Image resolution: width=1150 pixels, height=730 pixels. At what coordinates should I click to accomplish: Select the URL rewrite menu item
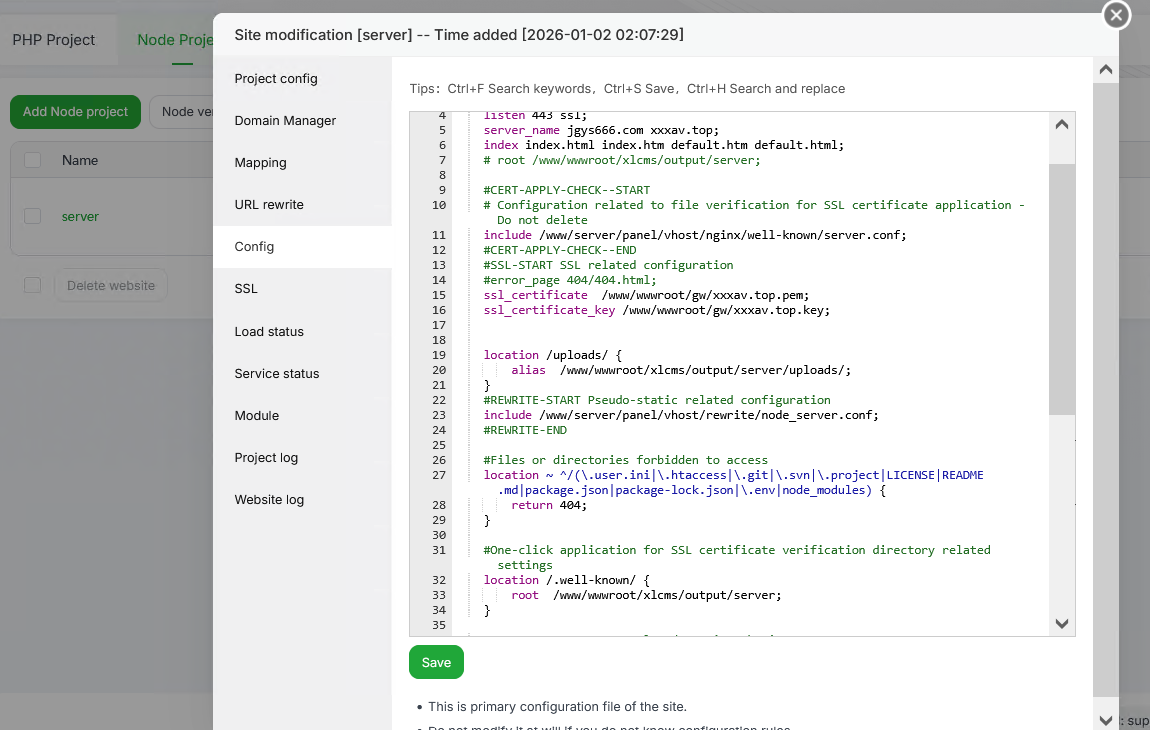[x=269, y=205]
